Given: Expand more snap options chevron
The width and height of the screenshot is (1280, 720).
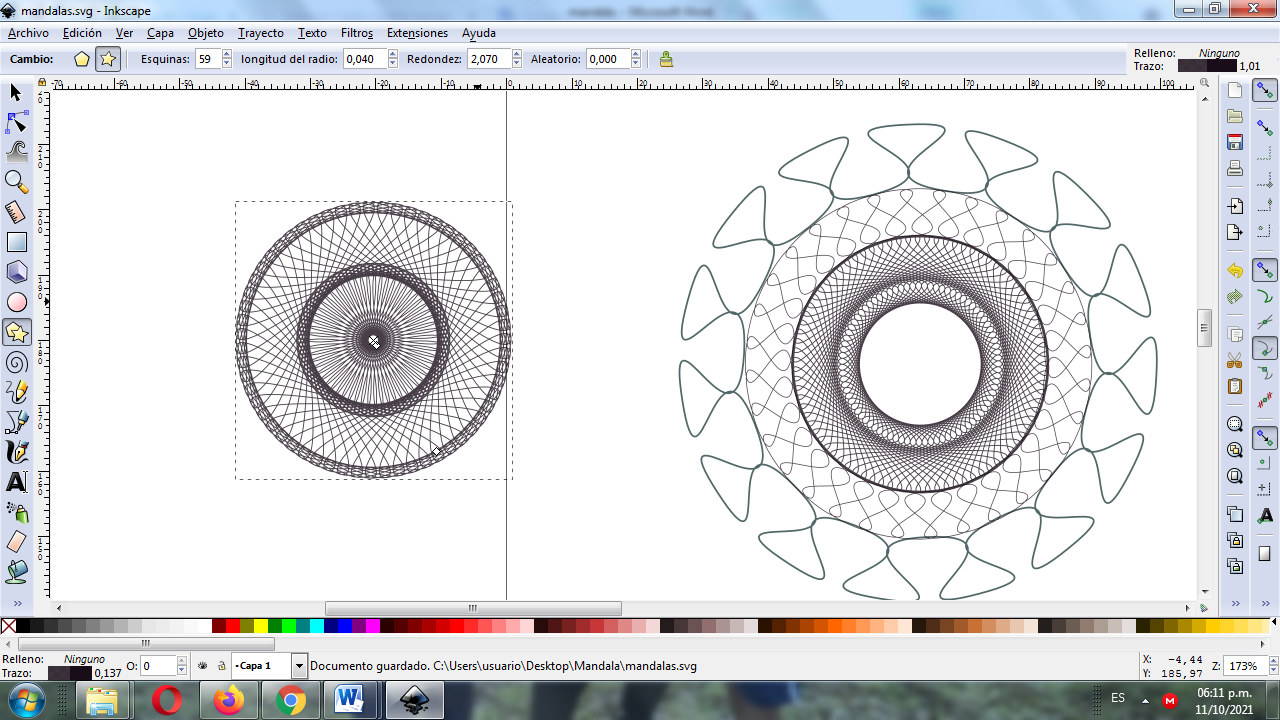Looking at the screenshot, I should pos(1265,603).
